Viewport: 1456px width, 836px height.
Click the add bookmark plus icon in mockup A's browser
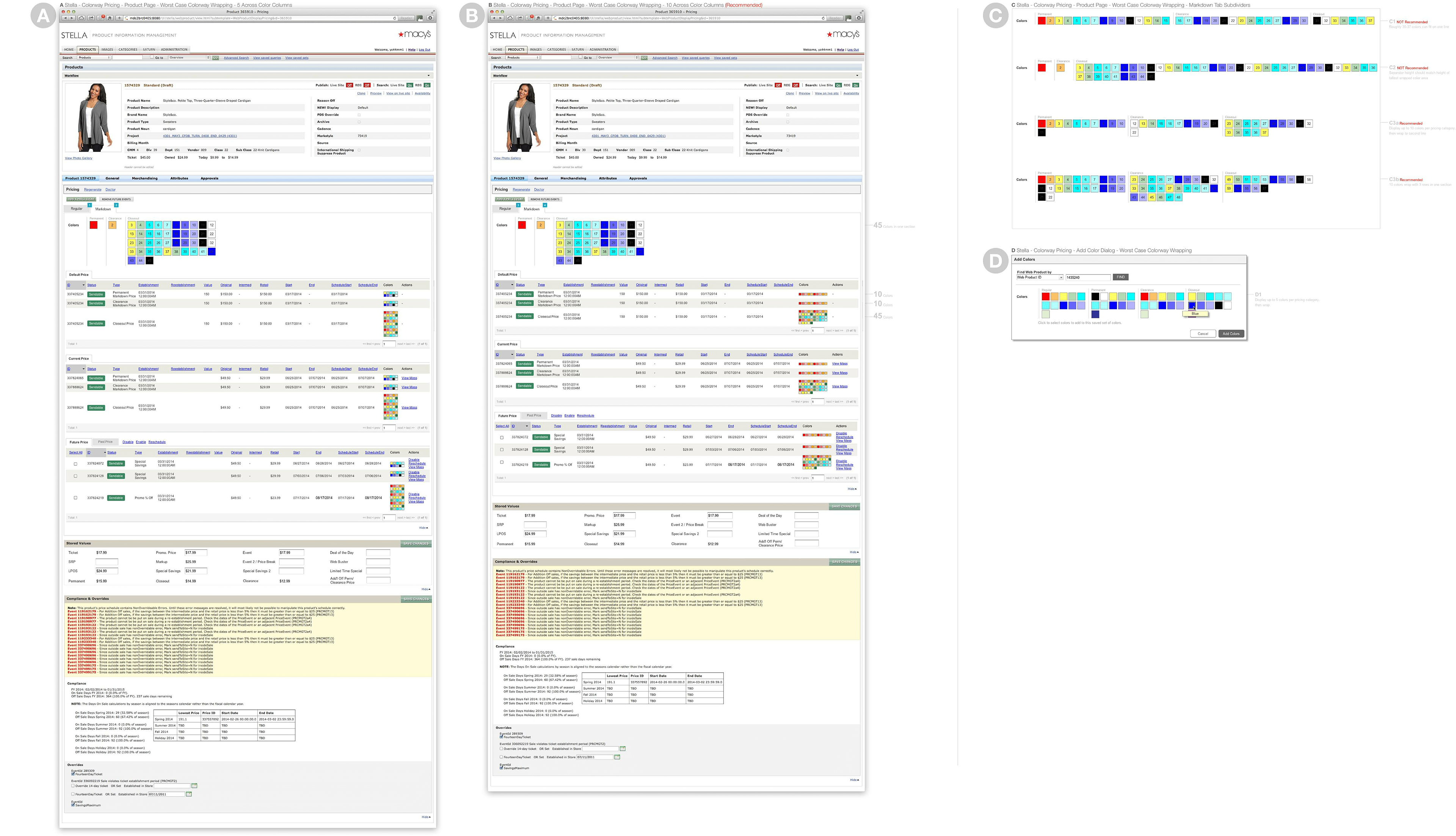(x=119, y=18)
